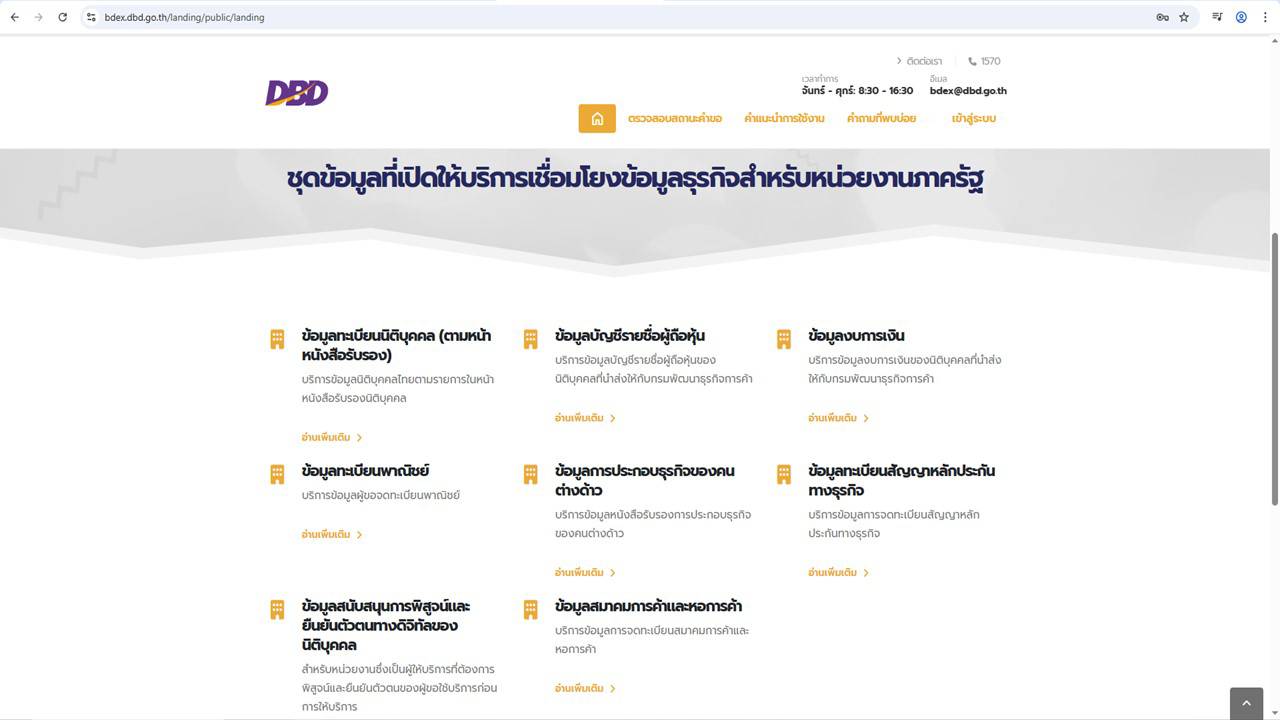Viewport: 1280px width, 720px height.
Task: Click the browser back arrow
Action: 15,17
